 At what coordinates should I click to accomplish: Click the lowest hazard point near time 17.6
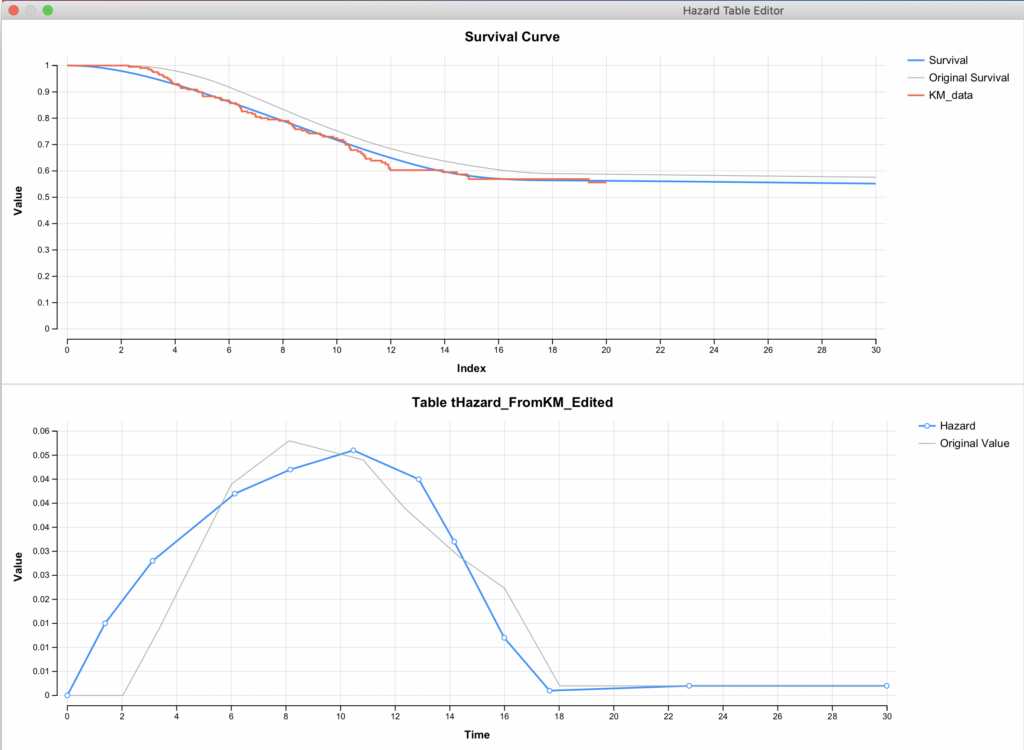pos(550,691)
